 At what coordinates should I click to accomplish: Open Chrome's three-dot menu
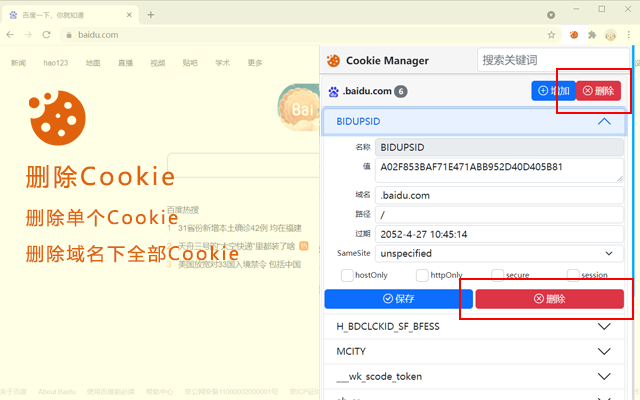(x=629, y=35)
